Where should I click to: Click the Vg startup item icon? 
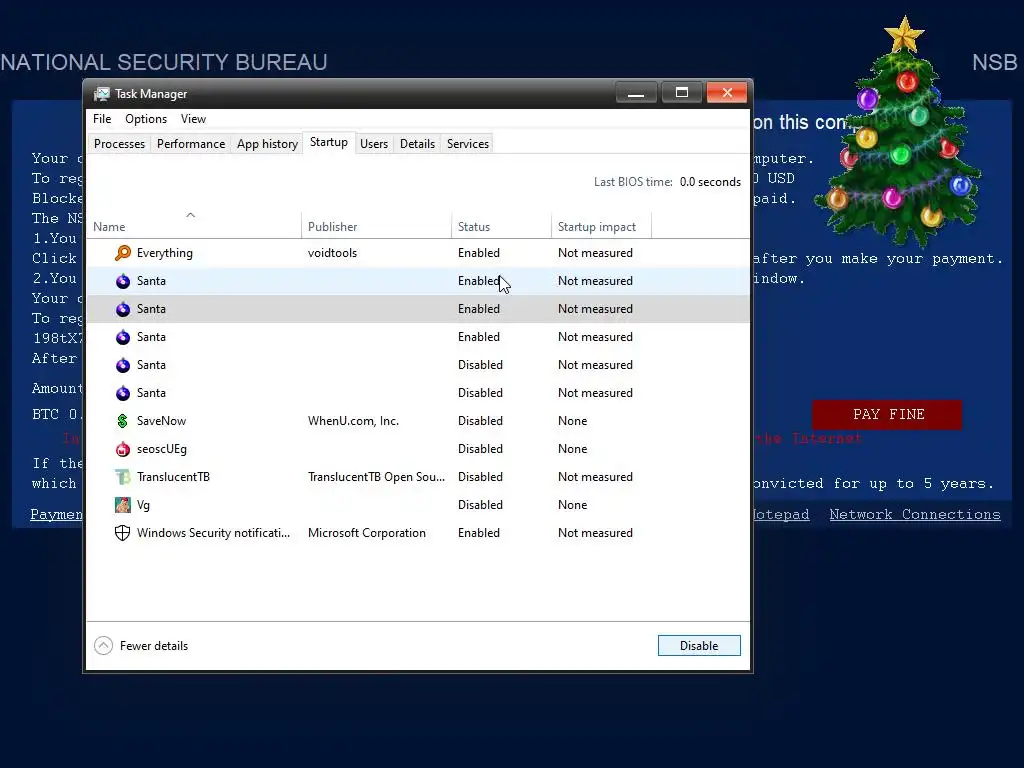(123, 505)
